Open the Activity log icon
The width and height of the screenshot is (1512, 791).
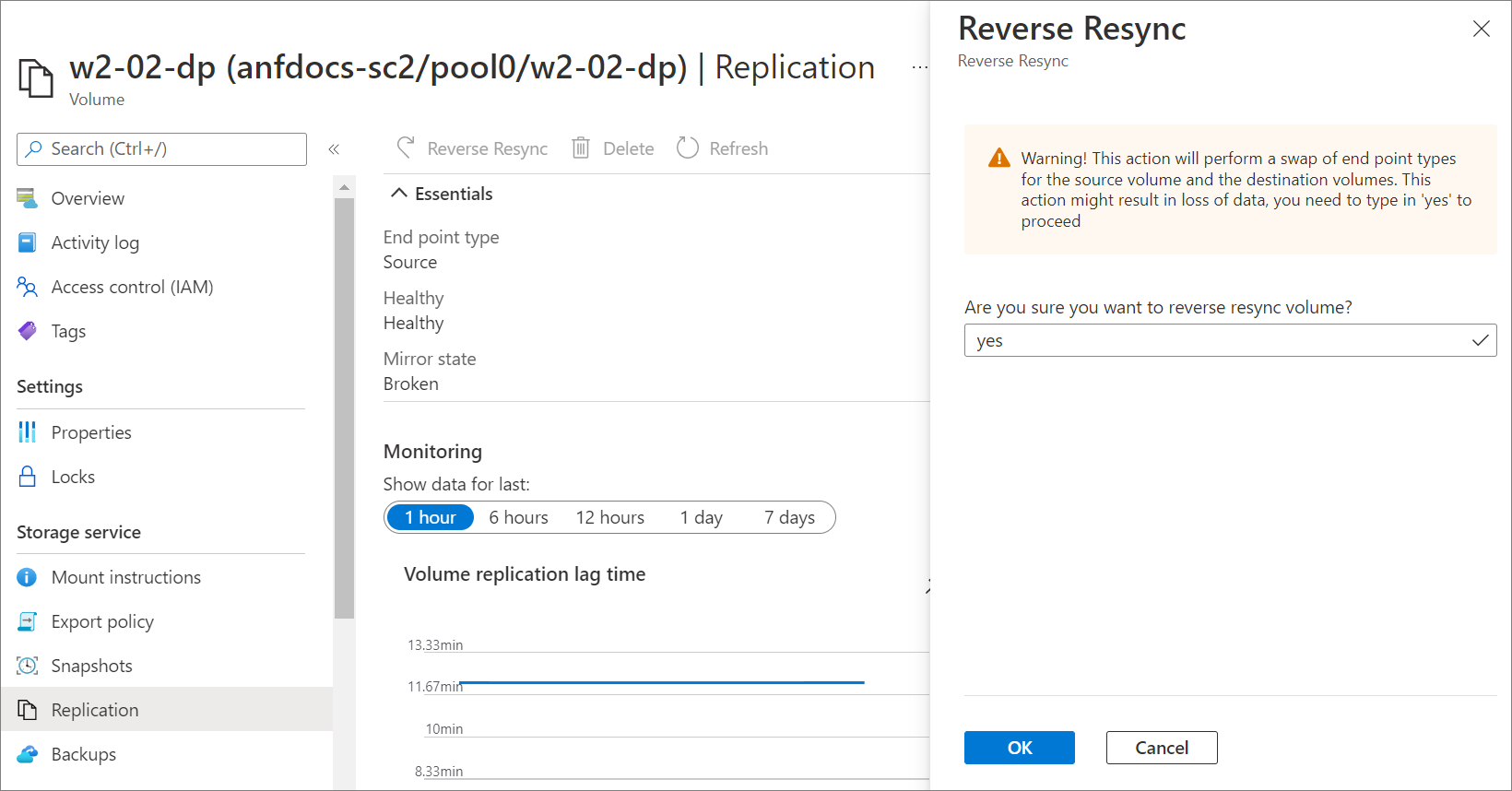click(x=27, y=242)
